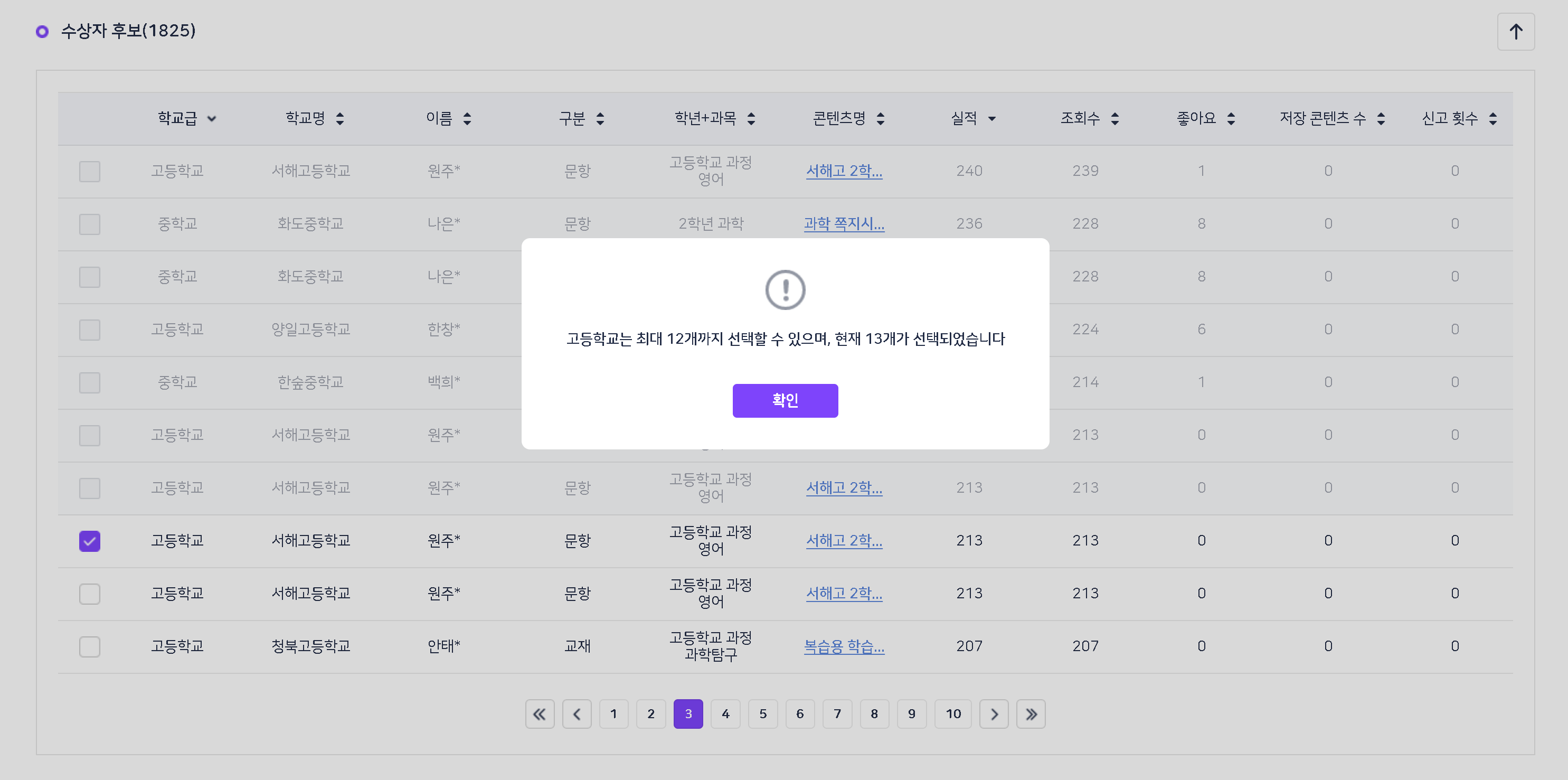Image resolution: width=1568 pixels, height=780 pixels.
Task: Open the 실적 sort dropdown
Action: click(991, 119)
